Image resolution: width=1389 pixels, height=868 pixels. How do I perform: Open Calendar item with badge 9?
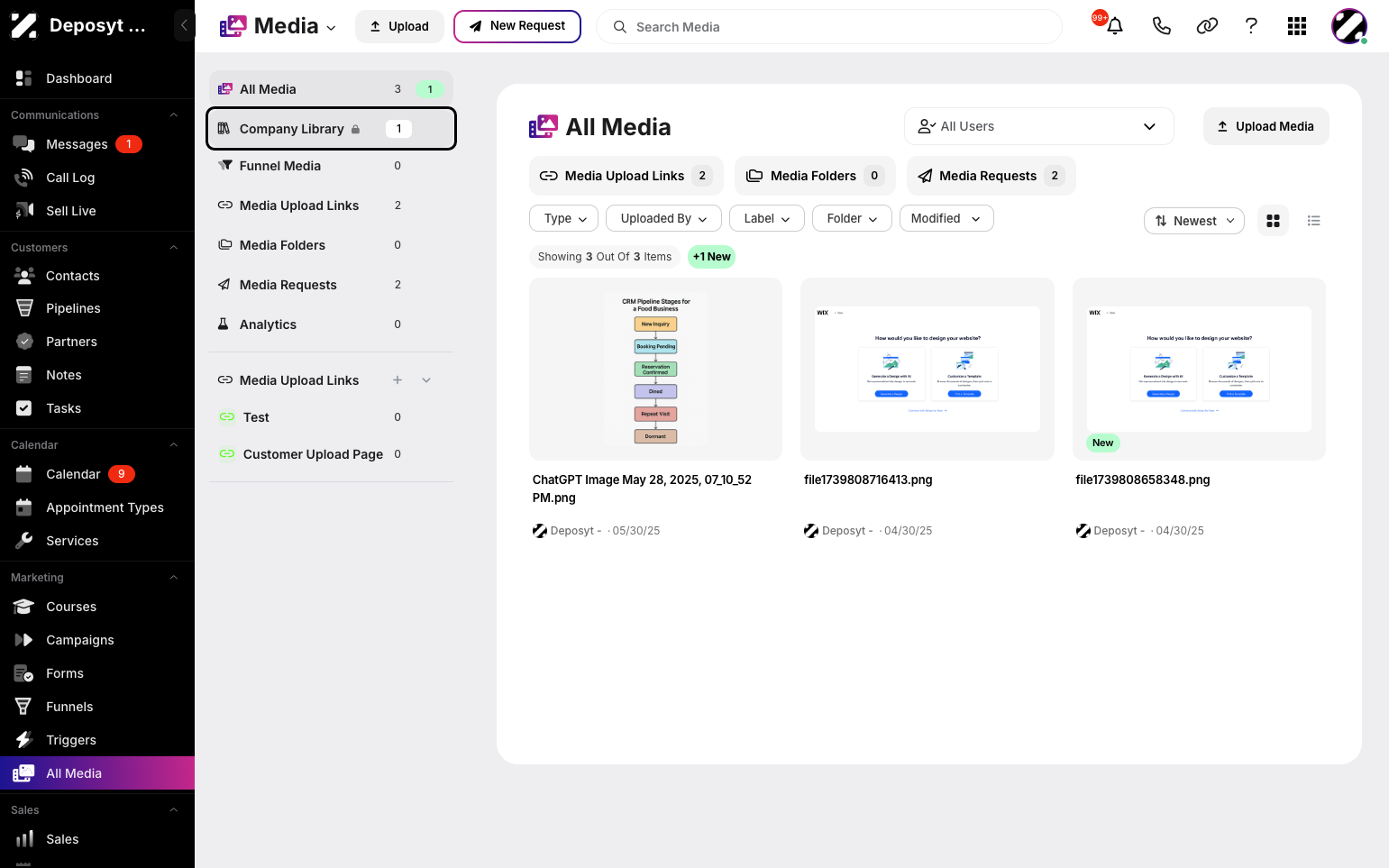[x=97, y=474]
